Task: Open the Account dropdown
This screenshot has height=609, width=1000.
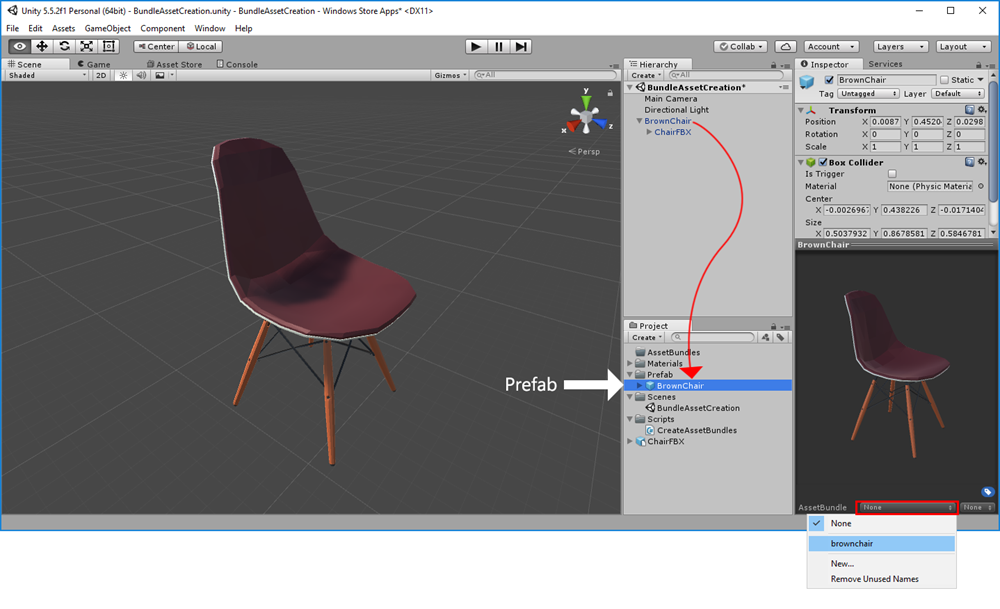Action: coord(831,47)
